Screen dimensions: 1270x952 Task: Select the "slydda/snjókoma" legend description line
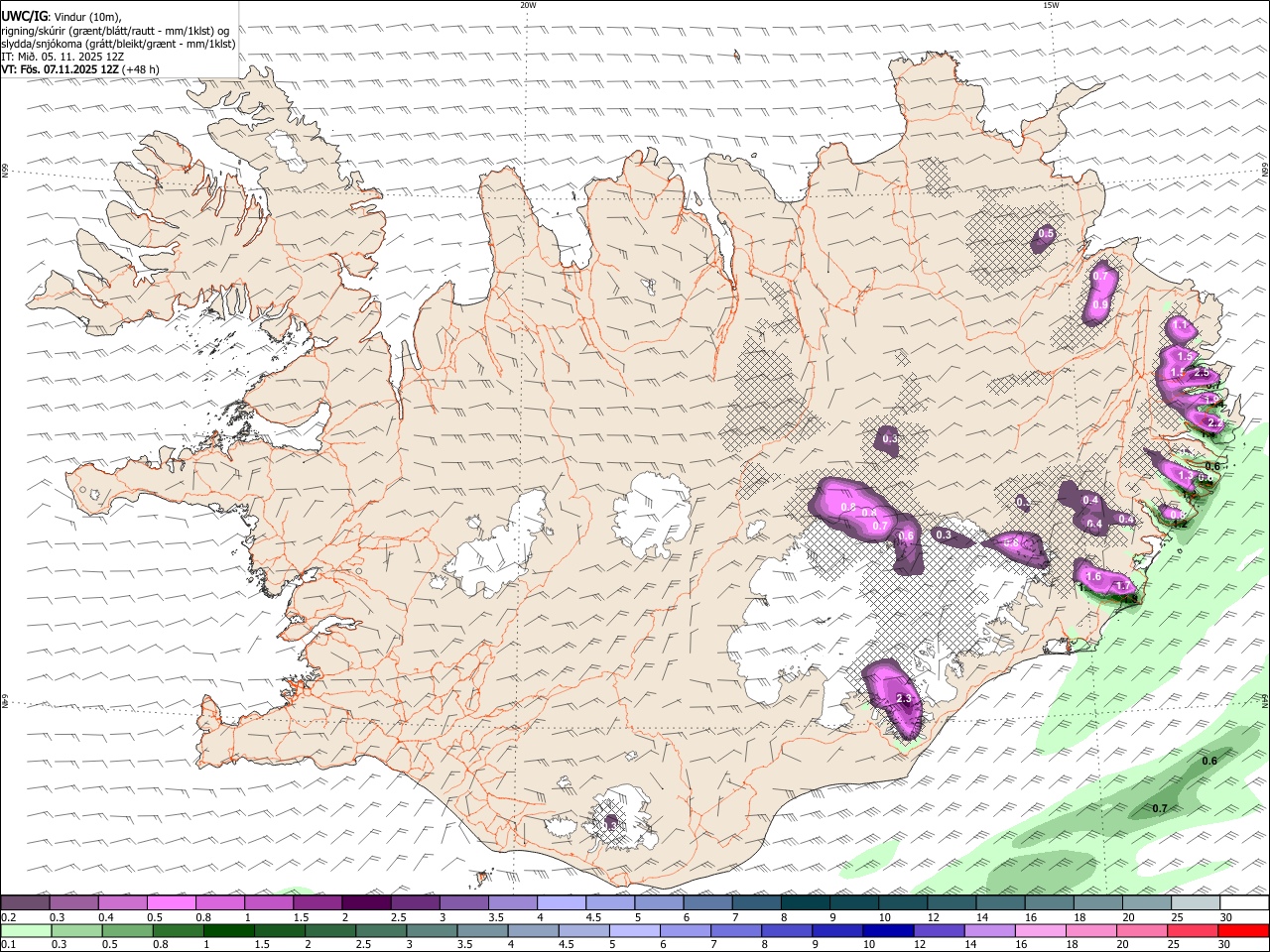pyautogui.click(x=118, y=44)
